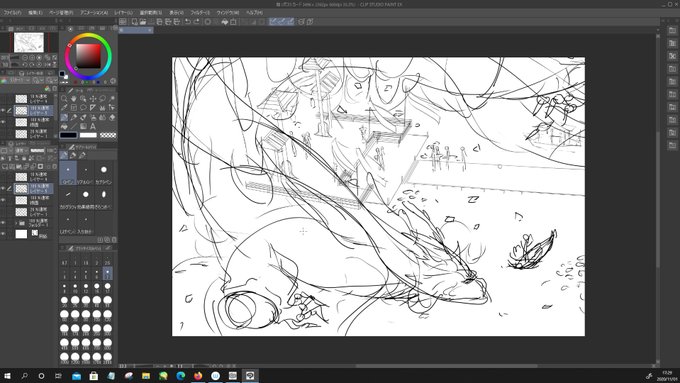The image size is (680, 383).
Task: Click the Undo arrow in command bar
Action: tap(187, 22)
